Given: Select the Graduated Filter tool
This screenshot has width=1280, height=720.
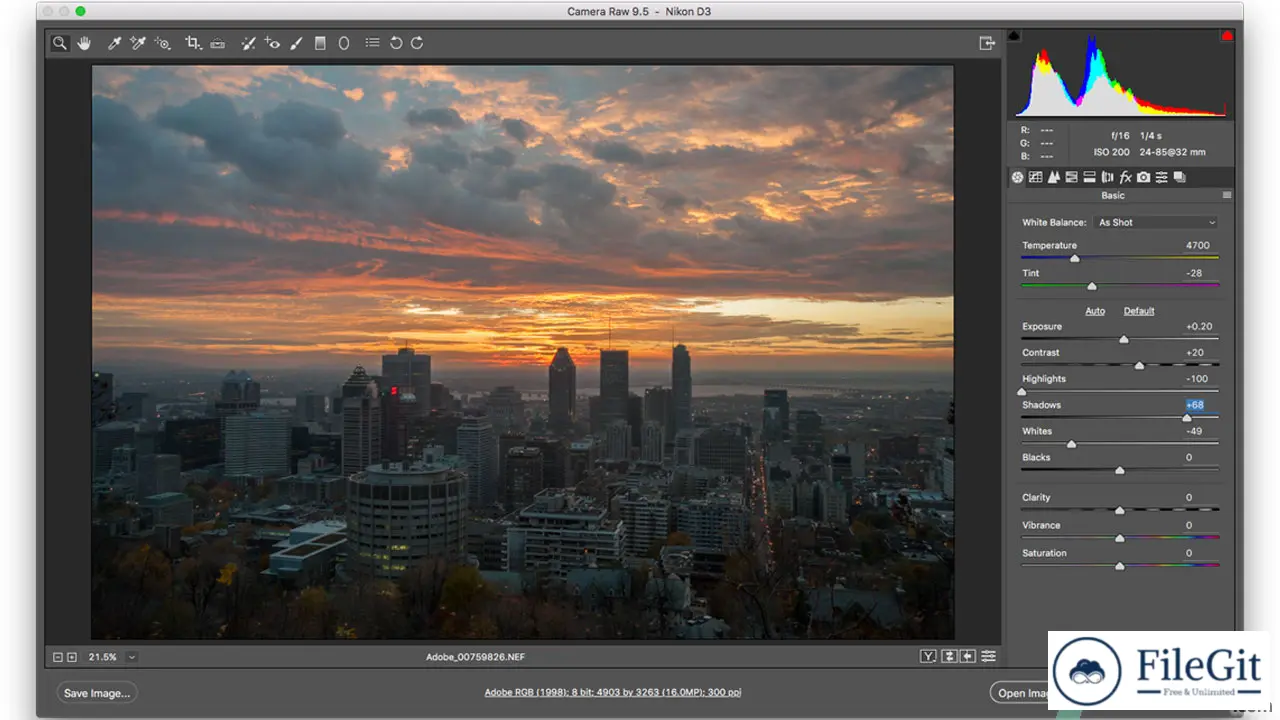Looking at the screenshot, I should point(320,43).
